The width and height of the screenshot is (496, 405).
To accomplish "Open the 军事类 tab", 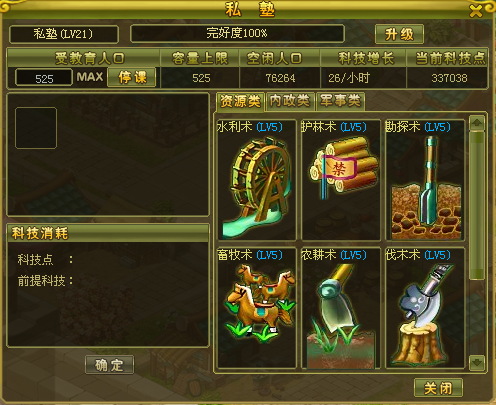I will tap(340, 101).
